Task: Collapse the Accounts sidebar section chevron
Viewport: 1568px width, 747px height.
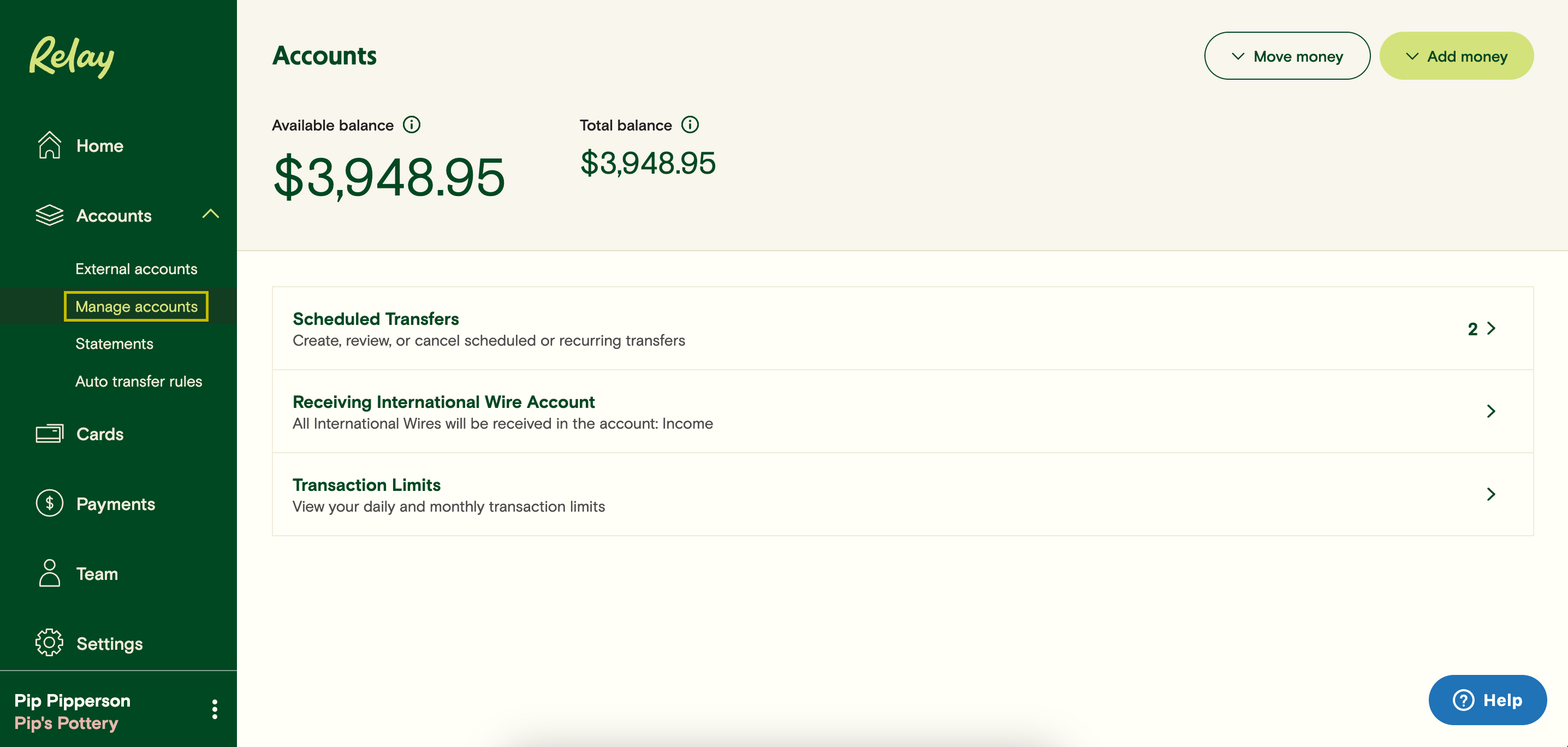Action: pyautogui.click(x=211, y=214)
